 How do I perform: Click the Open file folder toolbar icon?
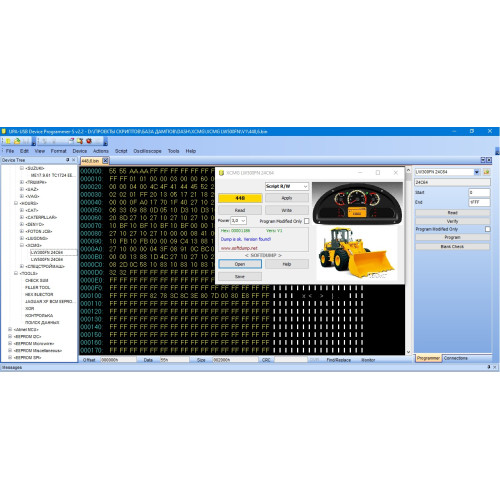point(17,141)
